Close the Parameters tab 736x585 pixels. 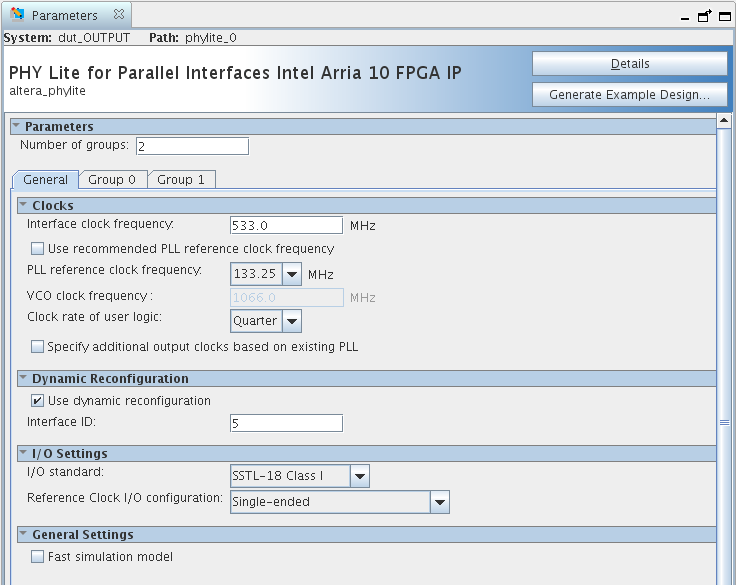119,15
